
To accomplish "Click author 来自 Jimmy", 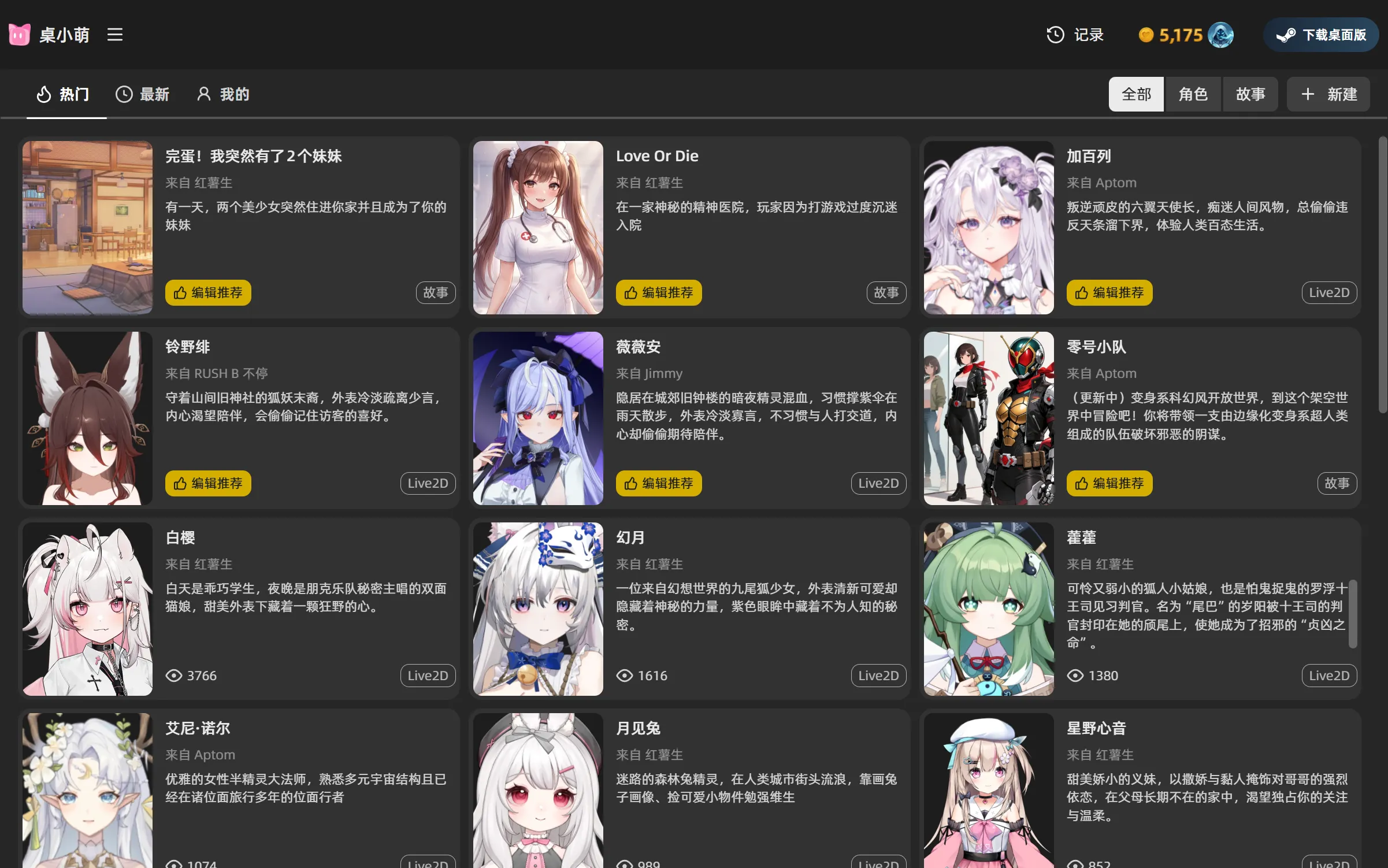I will click(649, 373).
